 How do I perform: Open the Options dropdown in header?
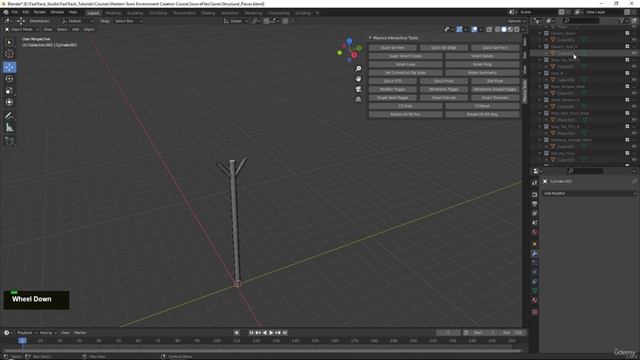pos(517,21)
